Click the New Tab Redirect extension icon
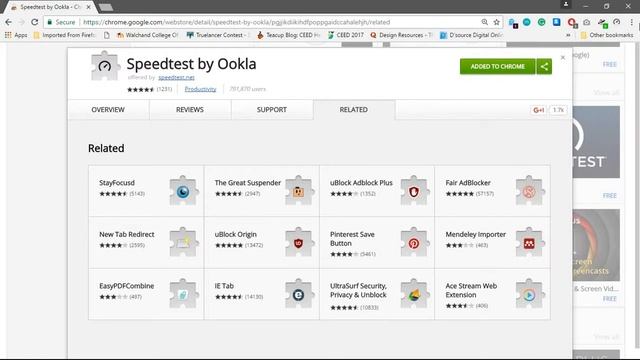The height and width of the screenshot is (360, 640). [184, 242]
